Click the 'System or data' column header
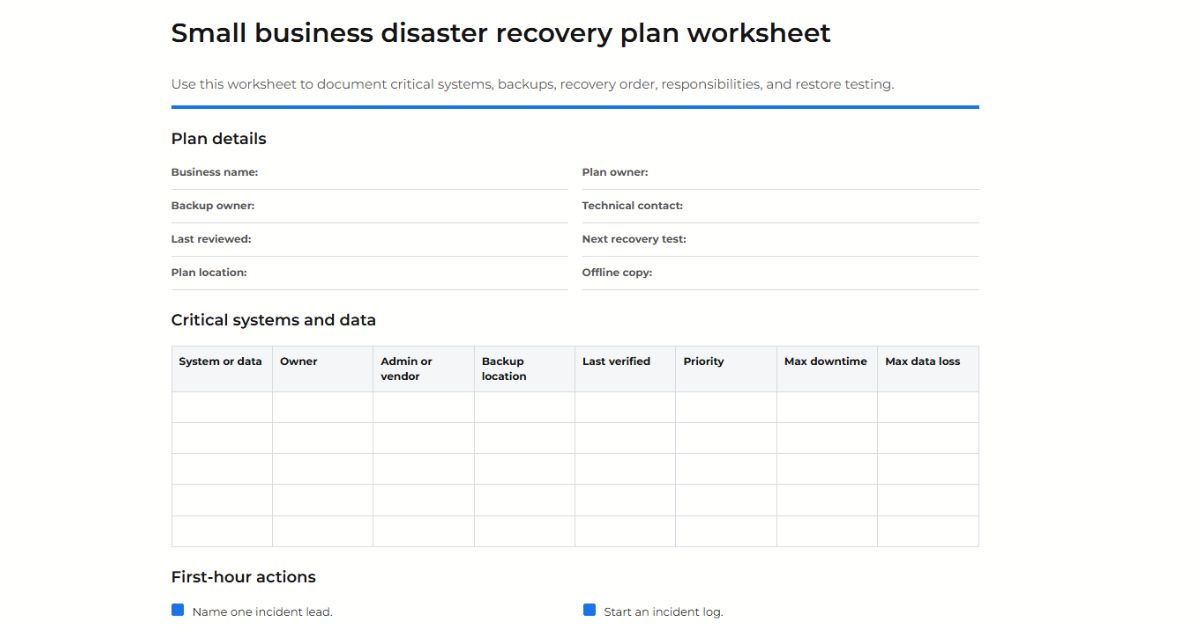Viewport: 1200px width, 628px height. [x=222, y=369]
